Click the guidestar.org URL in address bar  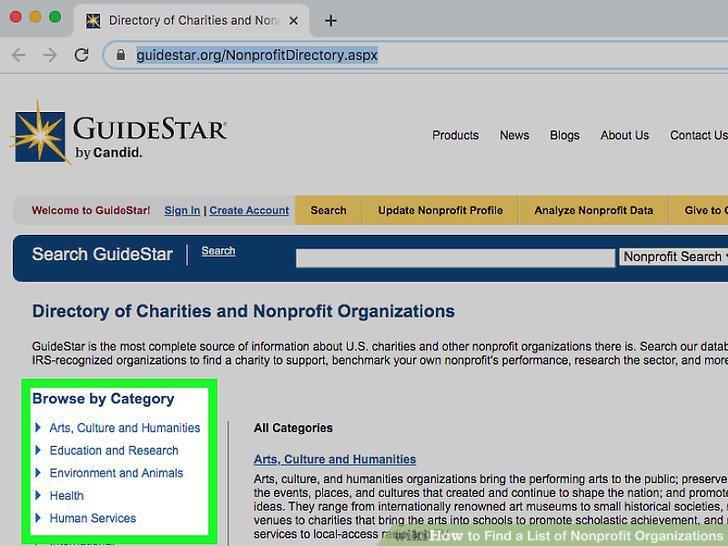coord(257,55)
